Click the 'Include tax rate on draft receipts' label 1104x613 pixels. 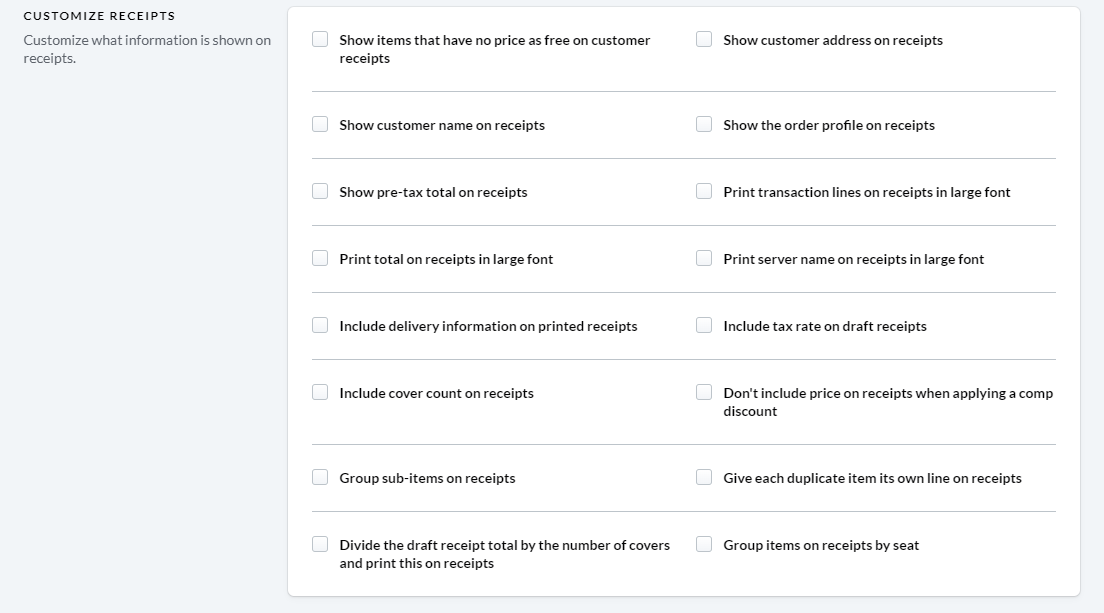point(824,327)
